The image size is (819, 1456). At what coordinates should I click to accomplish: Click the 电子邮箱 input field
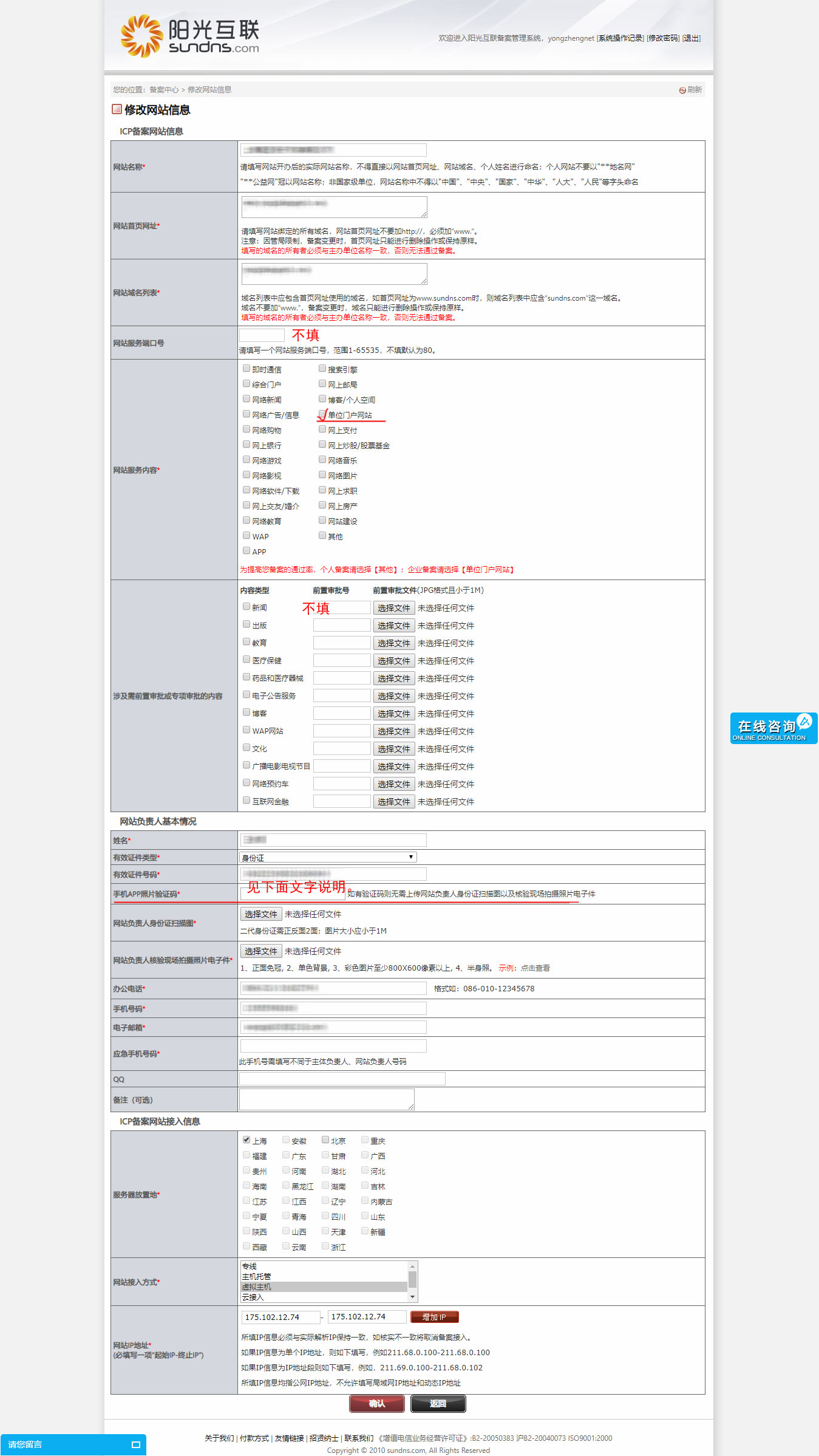point(333,1027)
